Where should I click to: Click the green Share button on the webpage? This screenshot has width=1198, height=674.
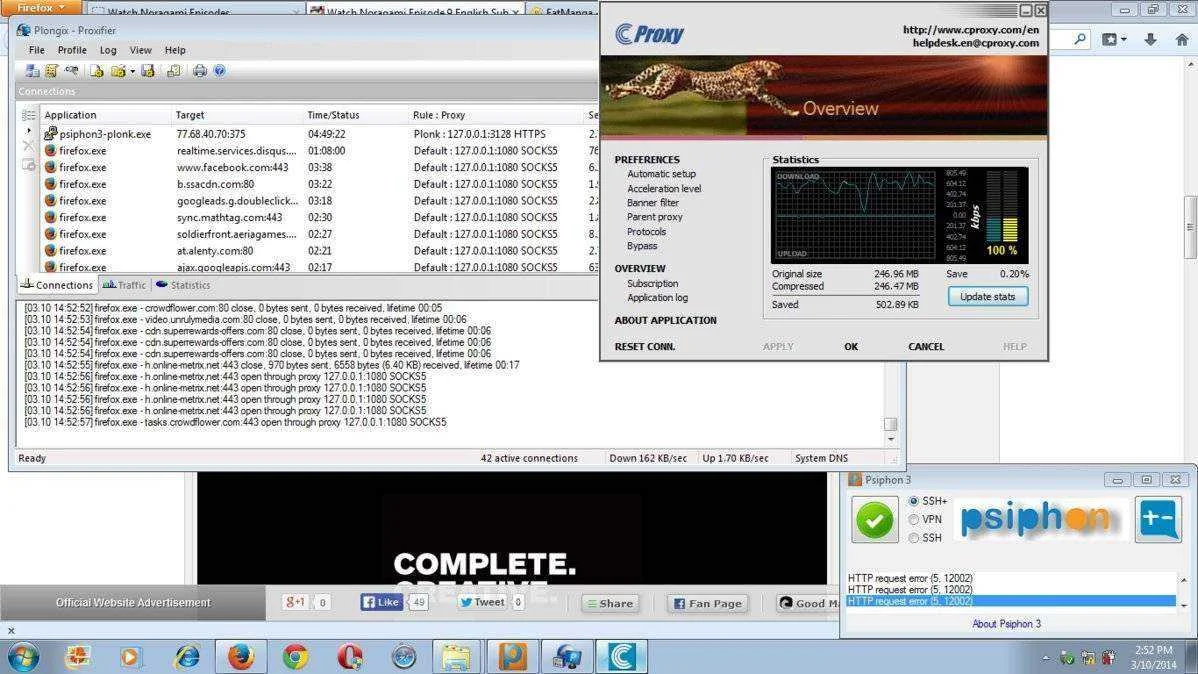tap(610, 603)
